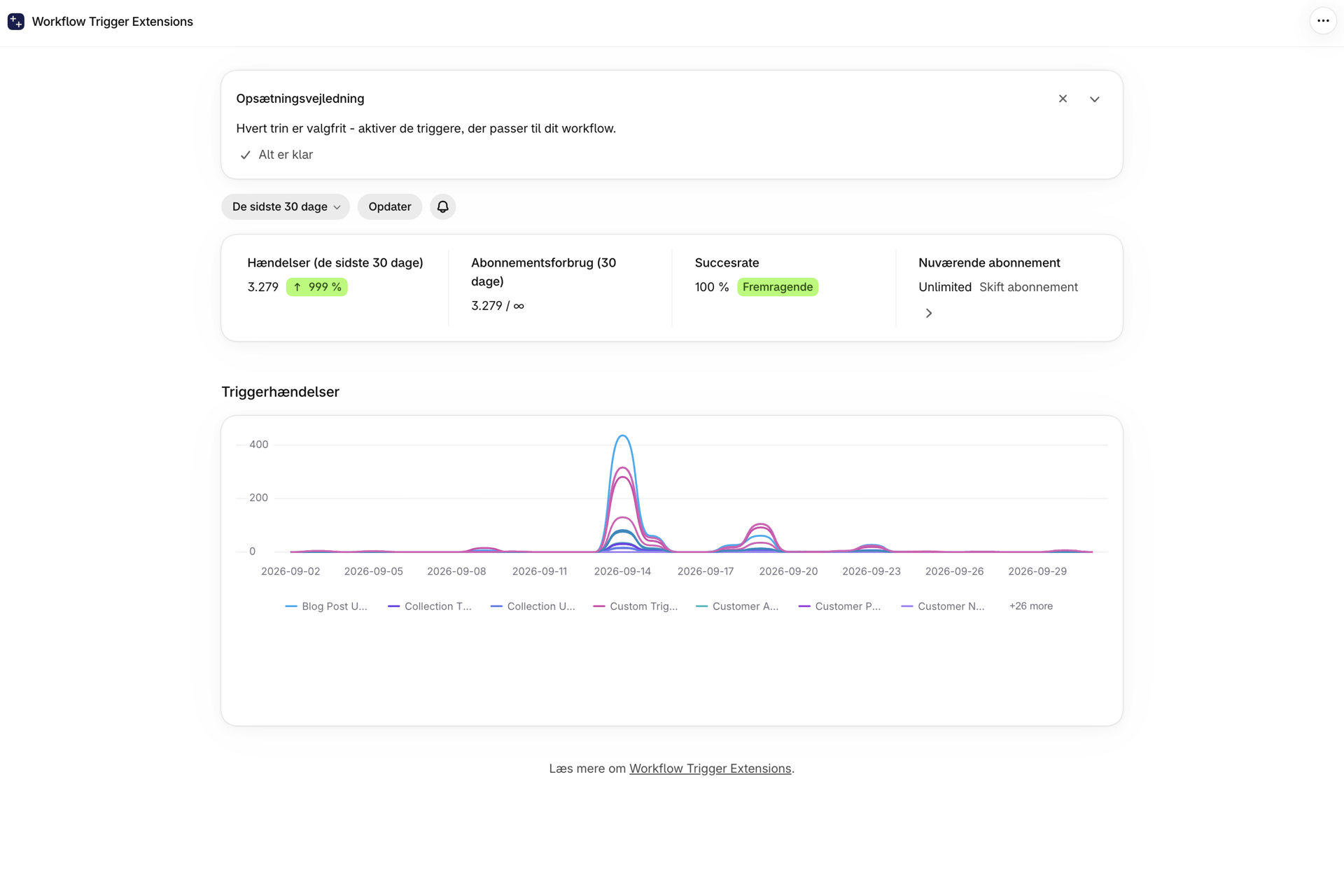The width and height of the screenshot is (1344, 896).
Task: Click the Workflow Trigger Extensions app icon
Action: coord(16,22)
